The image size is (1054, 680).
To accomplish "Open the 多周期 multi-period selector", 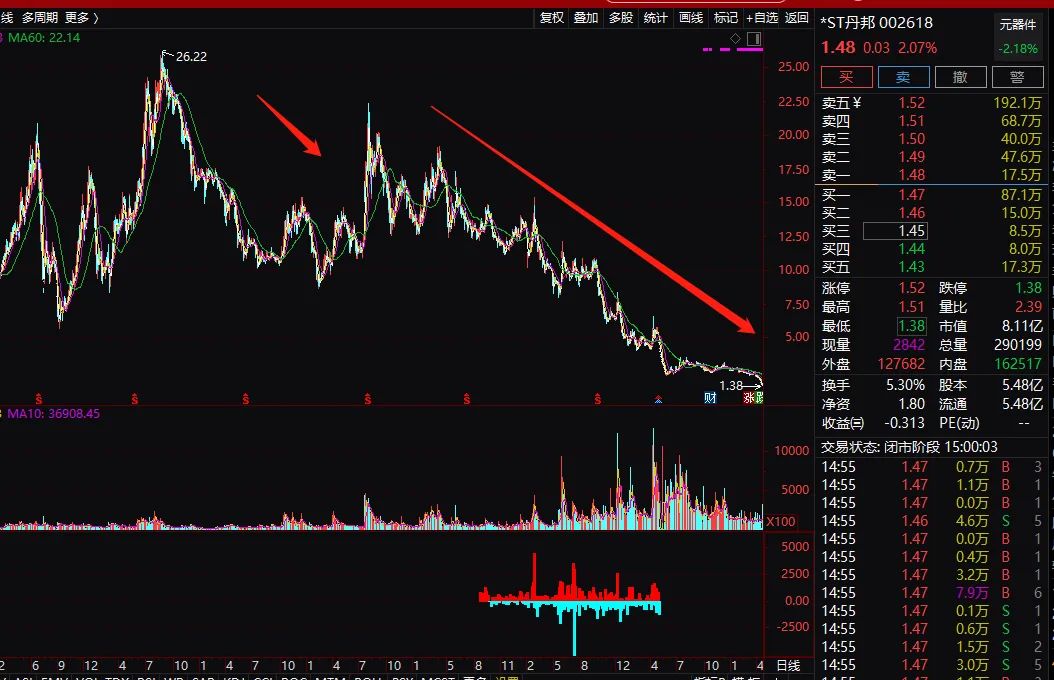I will 40,17.
